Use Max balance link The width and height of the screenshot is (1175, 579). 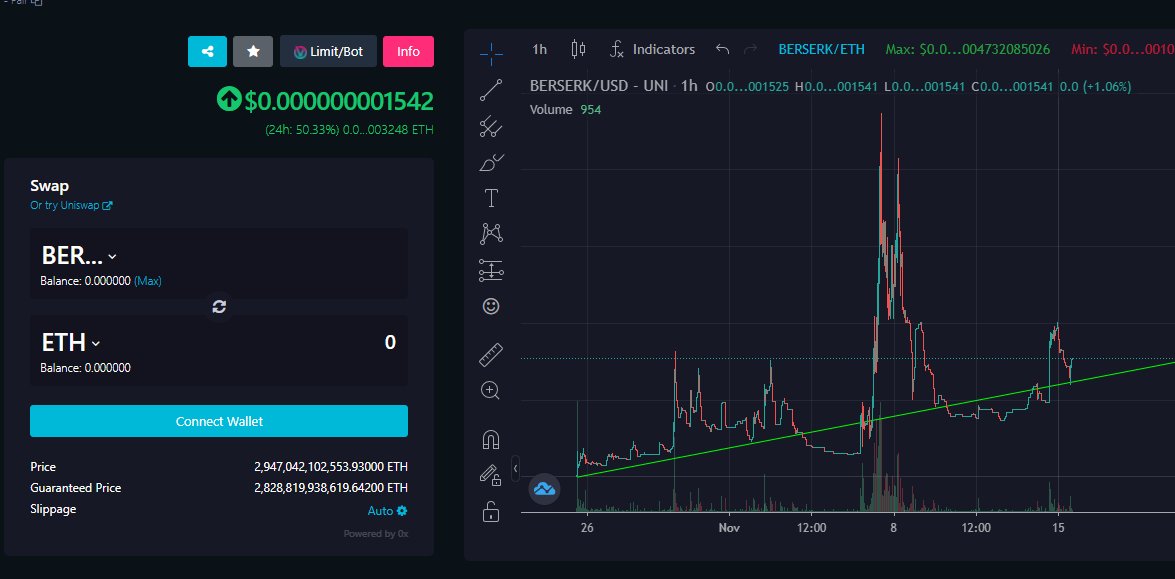click(148, 281)
